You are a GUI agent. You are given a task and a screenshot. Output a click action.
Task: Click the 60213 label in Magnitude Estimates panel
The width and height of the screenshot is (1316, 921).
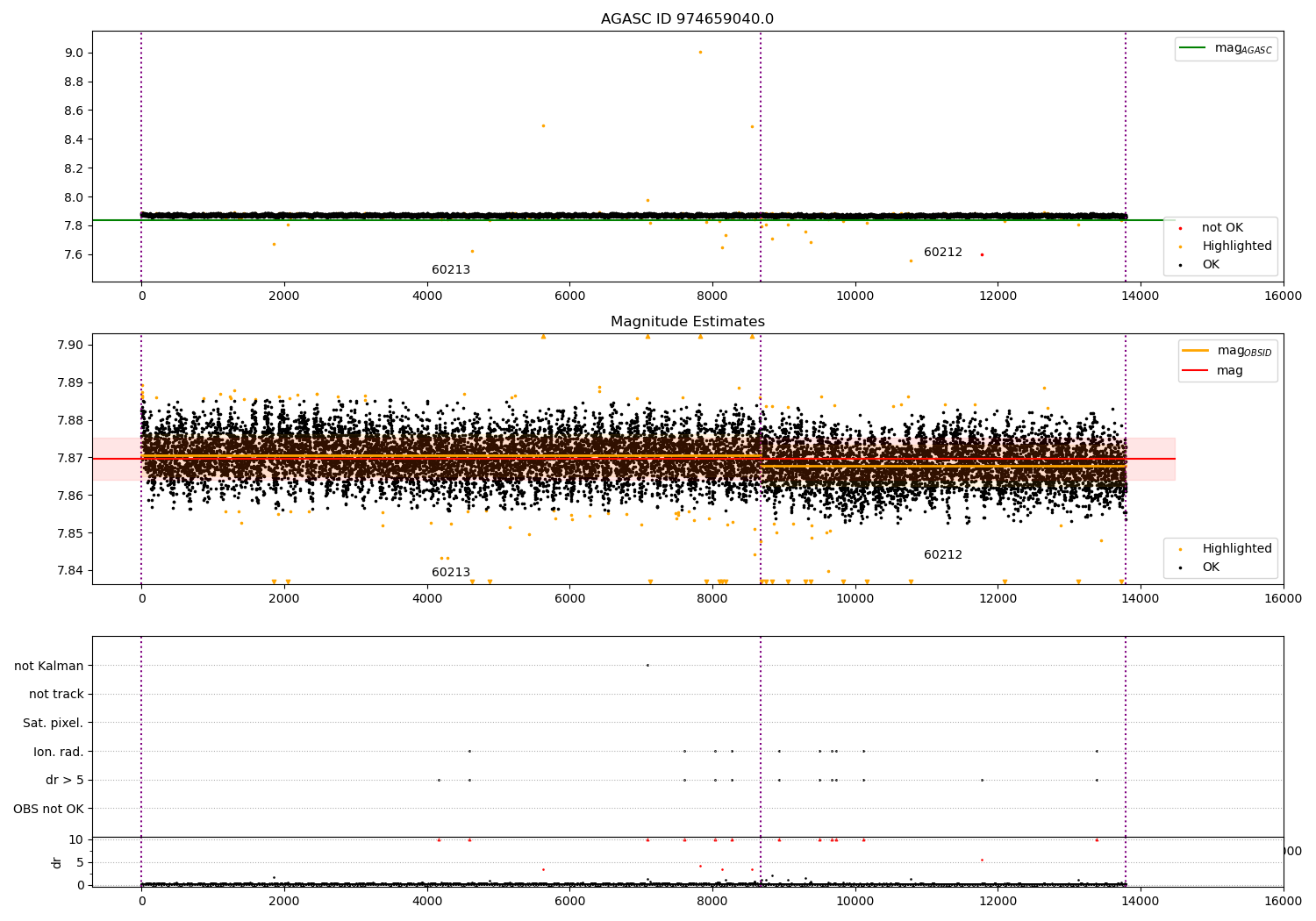(451, 573)
